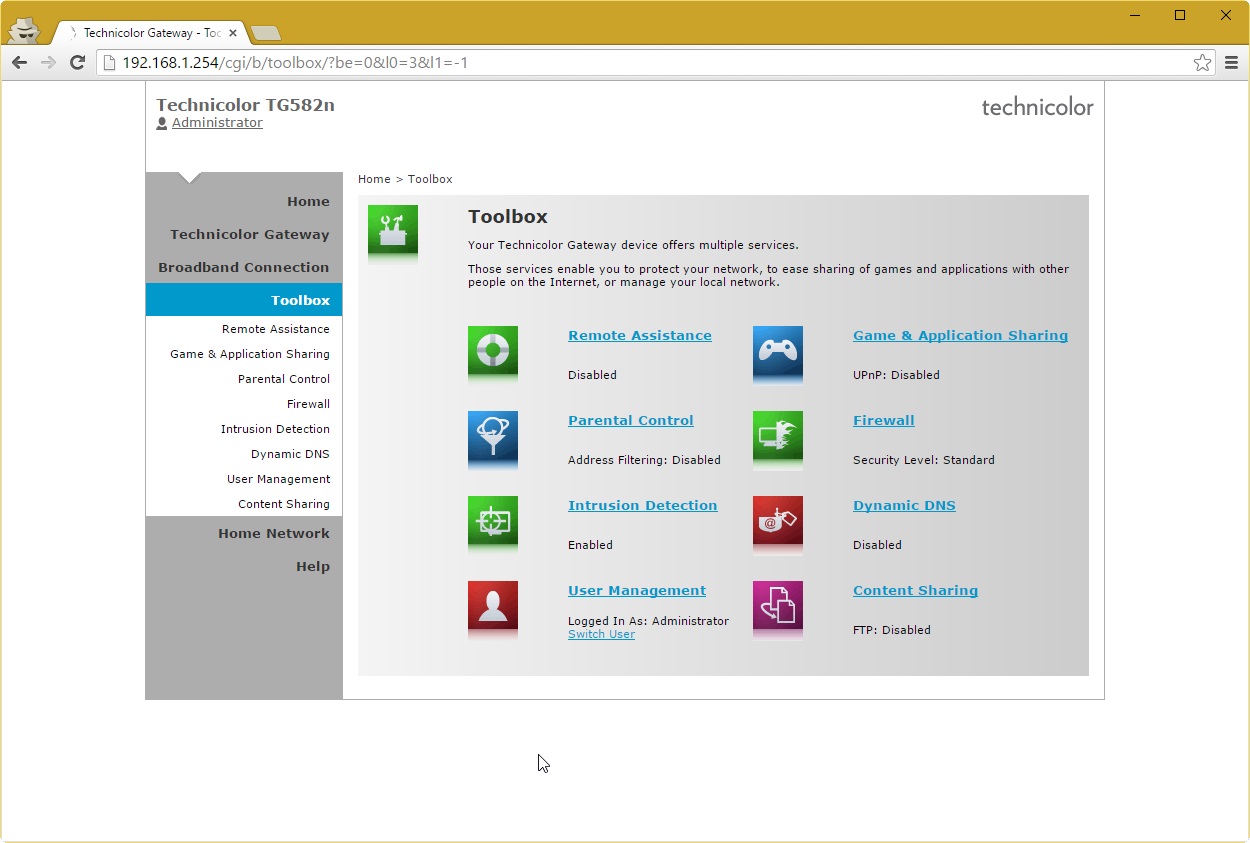Open the Remote Assistance heading link

[640, 336]
